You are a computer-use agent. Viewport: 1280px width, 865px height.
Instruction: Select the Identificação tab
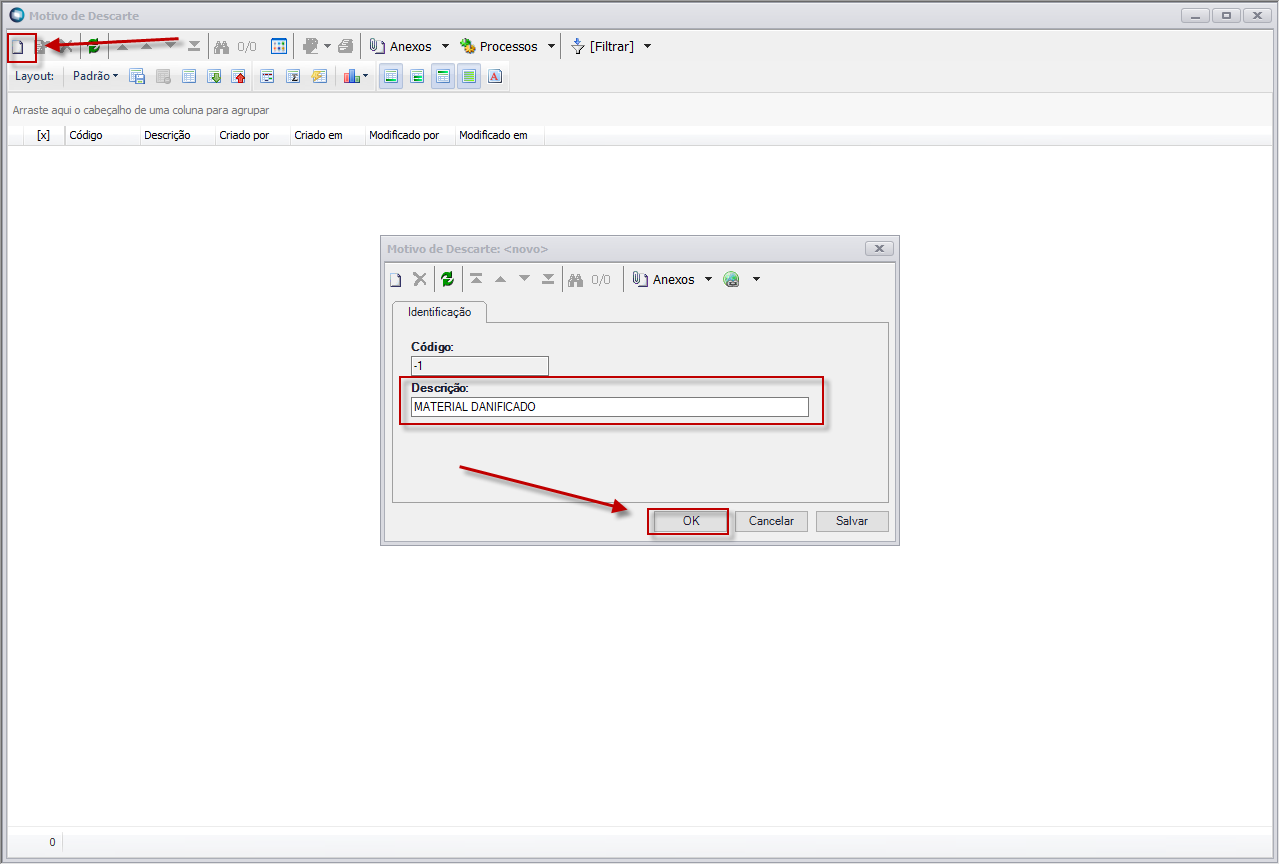pyautogui.click(x=439, y=312)
